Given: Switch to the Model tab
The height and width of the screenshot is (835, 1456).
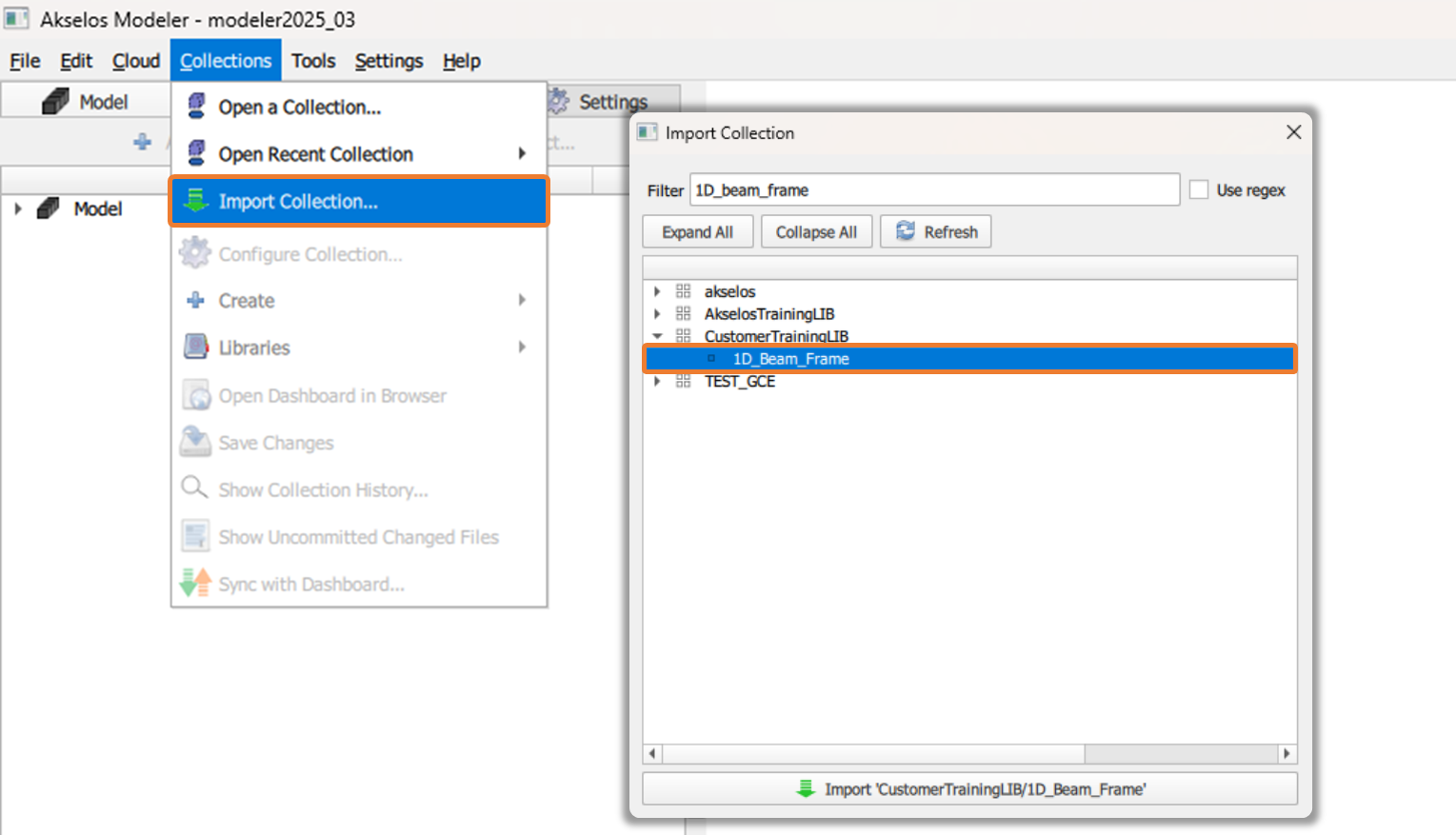Looking at the screenshot, I should point(86,101).
